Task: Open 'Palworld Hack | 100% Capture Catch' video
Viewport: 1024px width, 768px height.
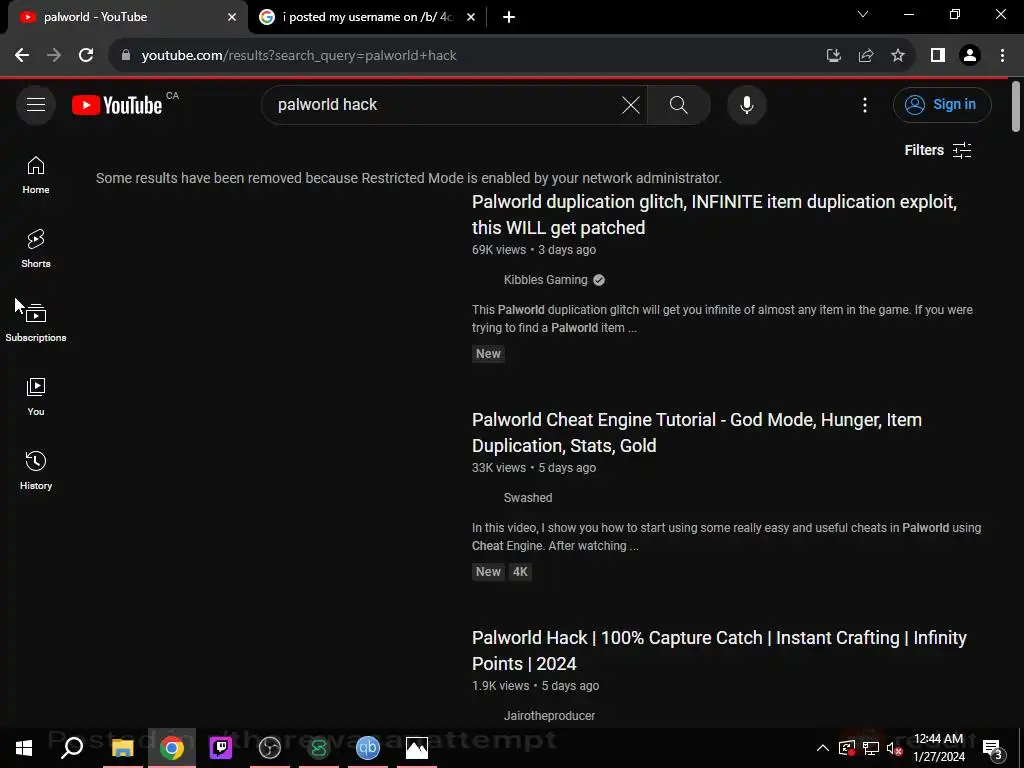Action: pos(719,651)
